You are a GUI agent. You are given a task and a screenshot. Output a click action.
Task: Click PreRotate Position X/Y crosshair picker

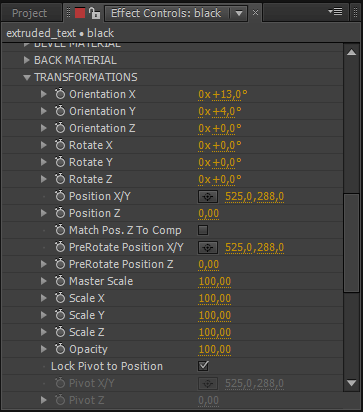(x=208, y=248)
